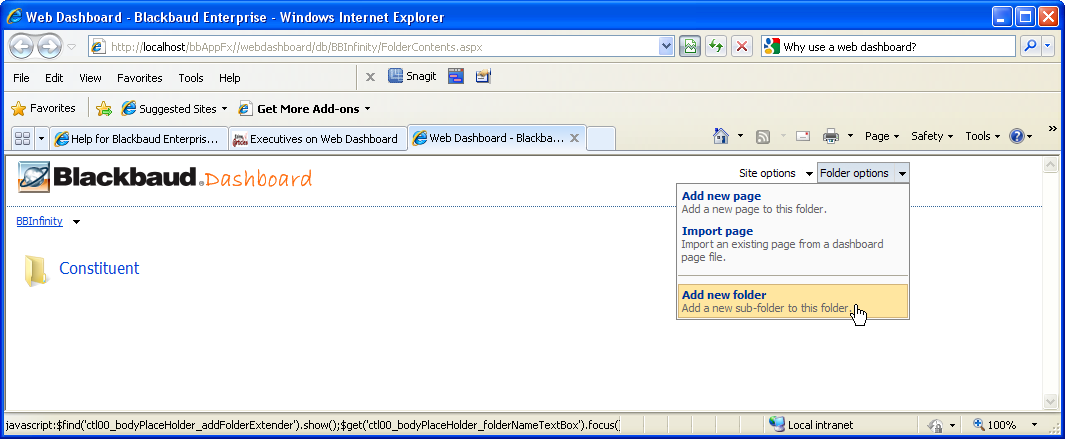Open Get More Add-ons link

[299, 109]
